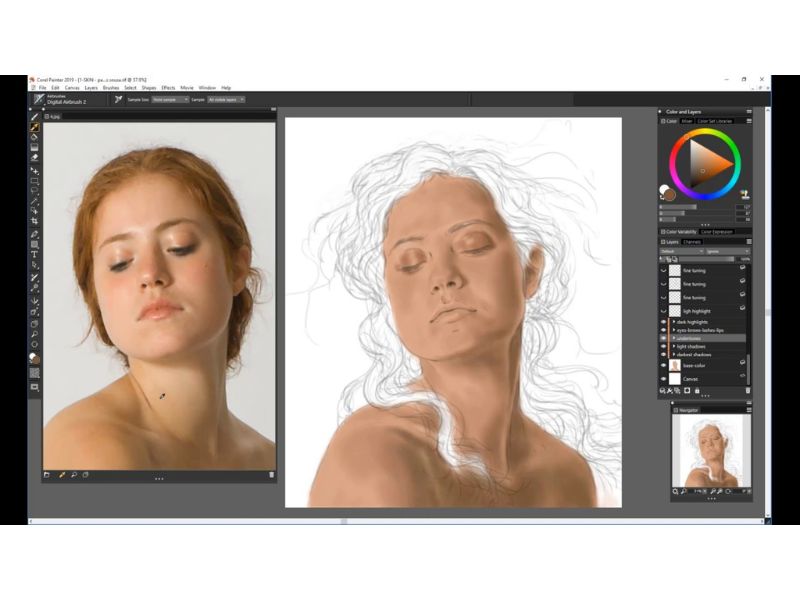Click the folder icon below the reference image
The image size is (800, 600).
46,474
